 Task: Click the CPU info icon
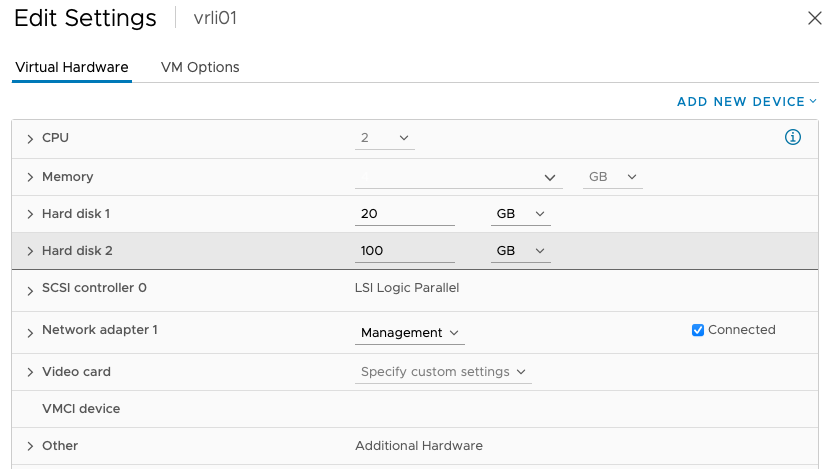(x=793, y=137)
